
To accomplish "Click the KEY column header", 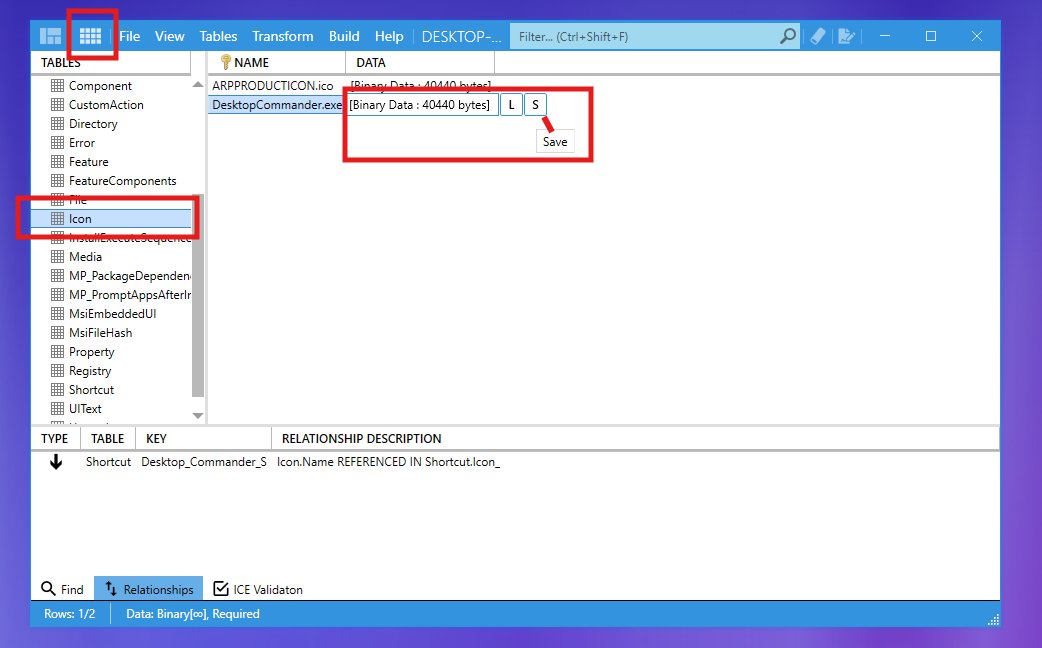I will click(203, 439).
